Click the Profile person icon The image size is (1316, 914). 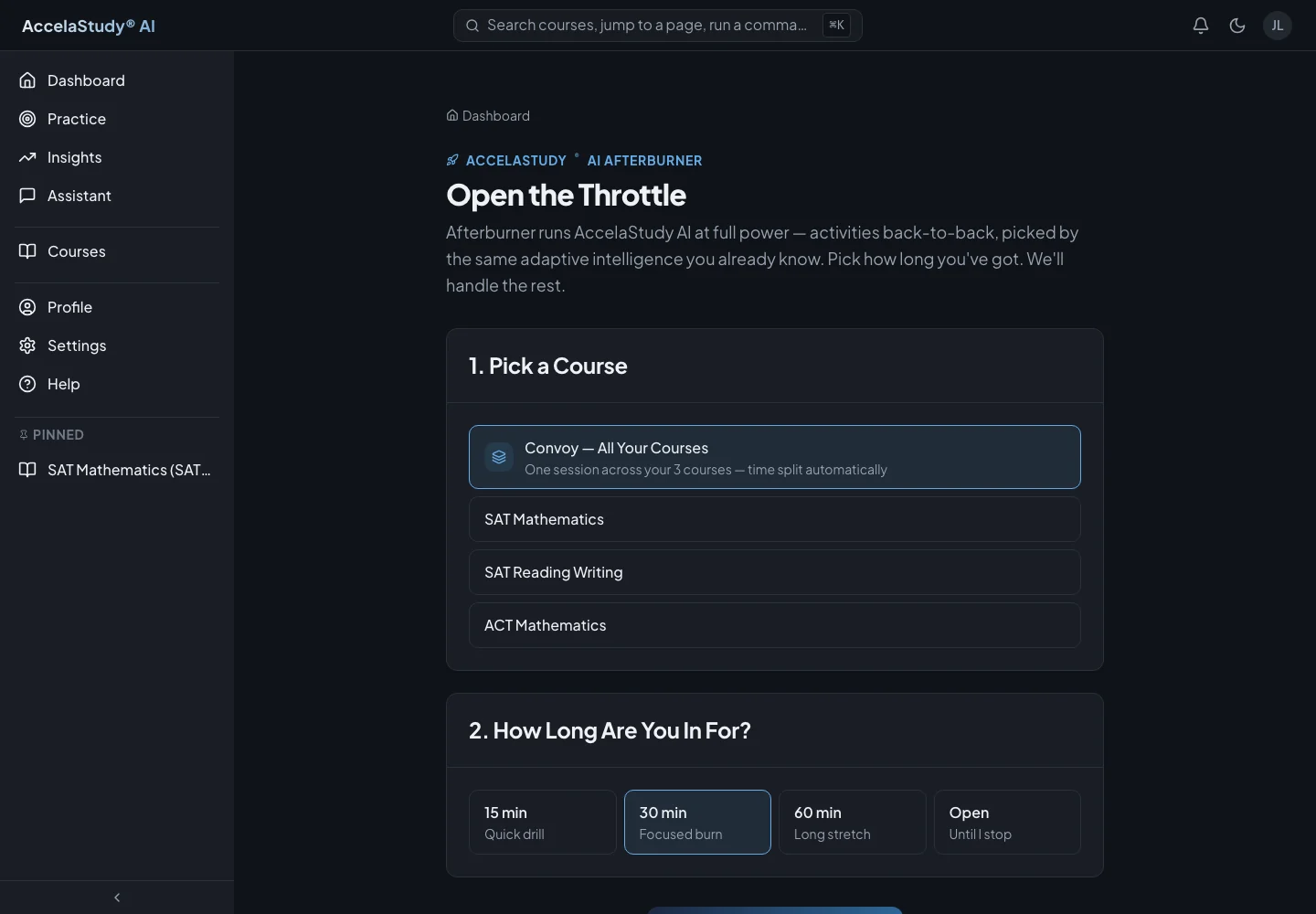coord(27,307)
